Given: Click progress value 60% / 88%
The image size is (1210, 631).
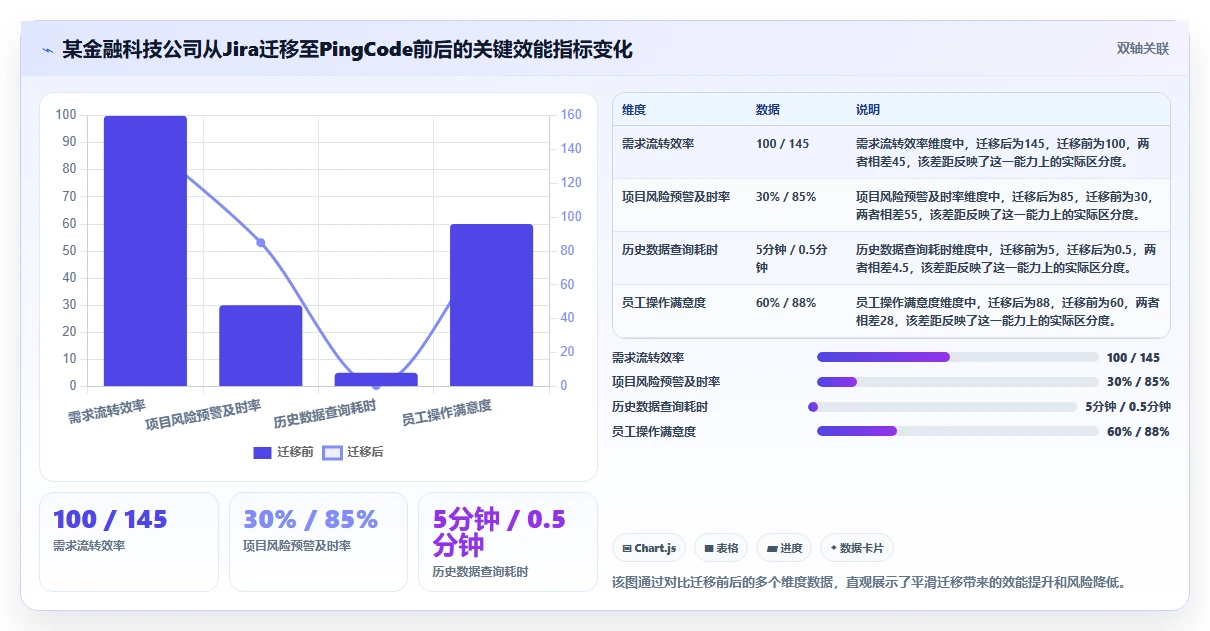Looking at the screenshot, I should [x=1138, y=431].
